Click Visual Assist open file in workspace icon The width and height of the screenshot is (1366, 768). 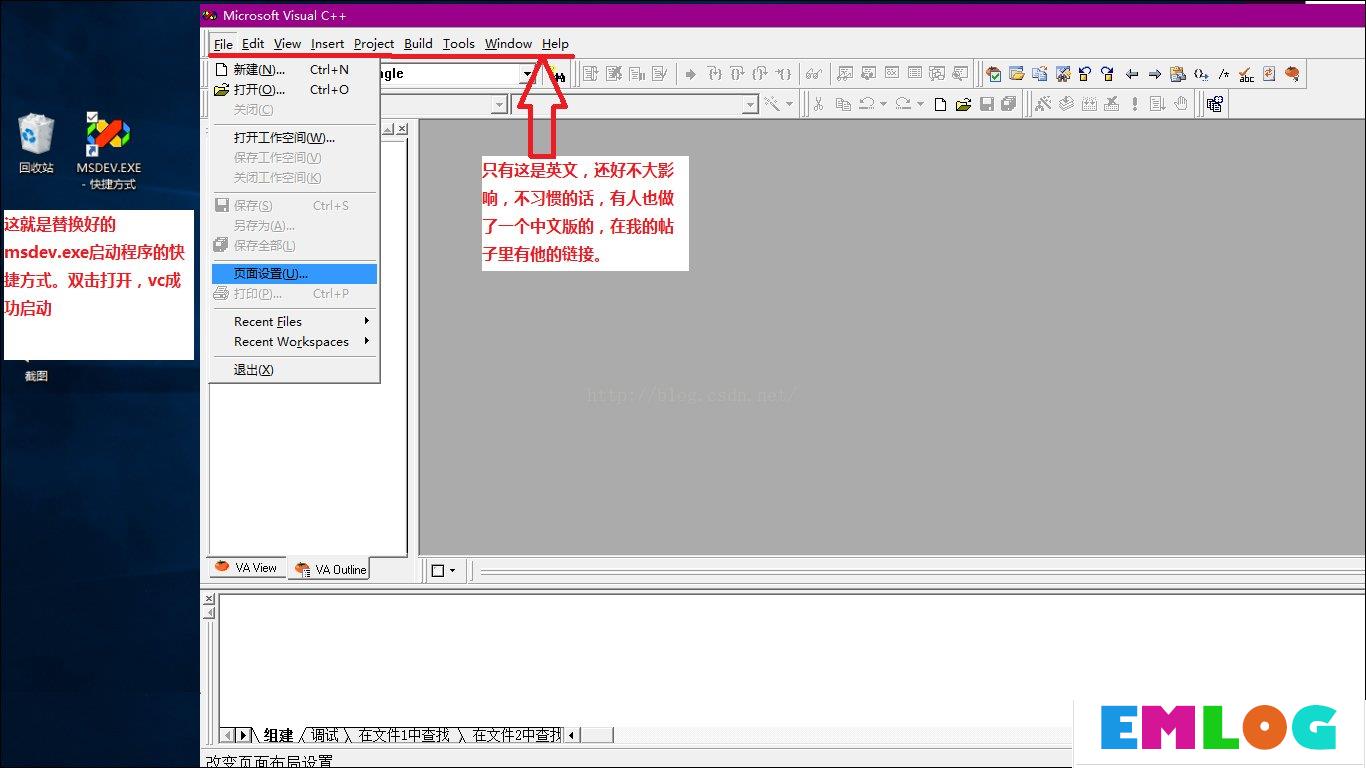pyautogui.click(x=1017, y=74)
